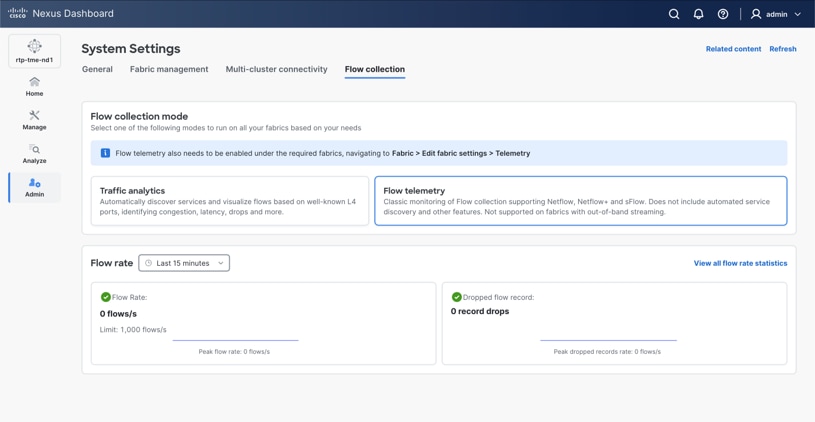Open Last 15 minutes time range dropdown
The height and width of the screenshot is (422, 815).
[184, 263]
